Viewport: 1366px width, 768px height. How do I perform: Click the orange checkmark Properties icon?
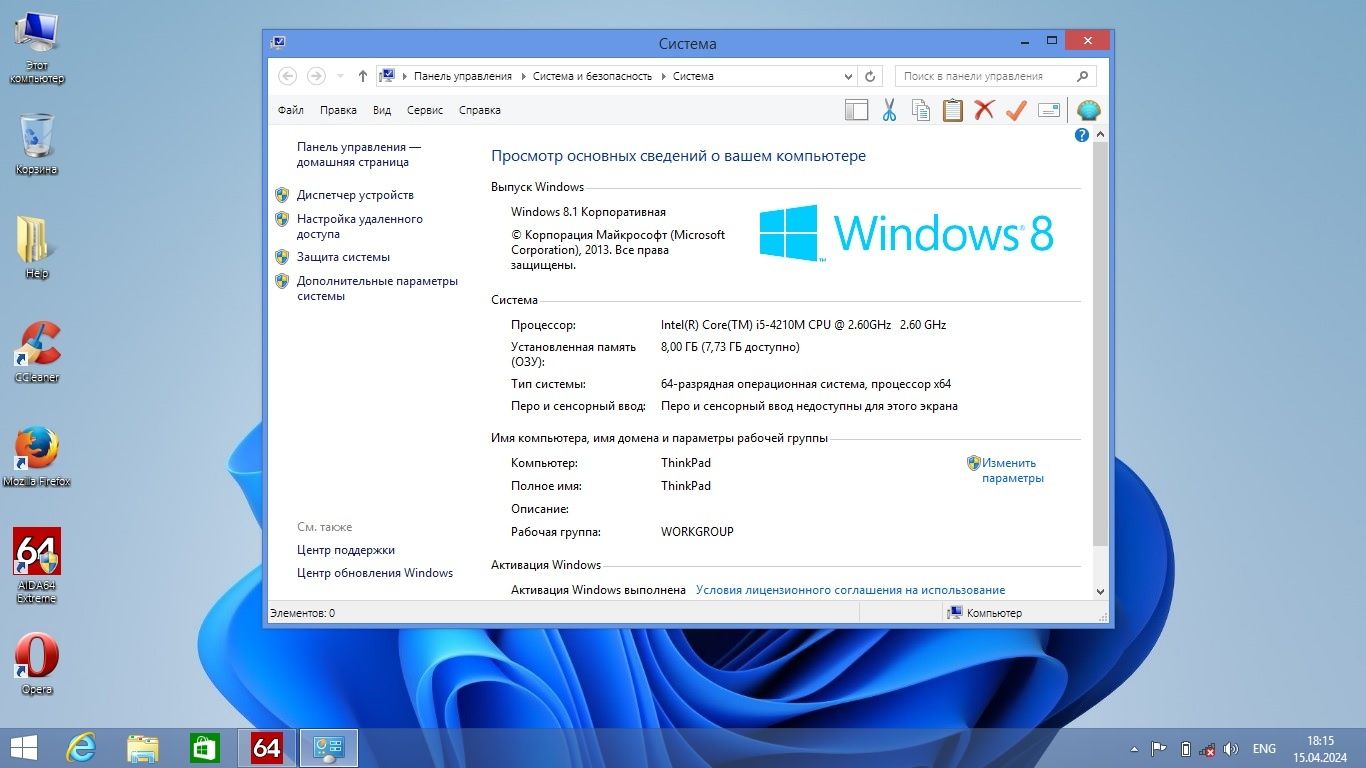(x=1017, y=110)
